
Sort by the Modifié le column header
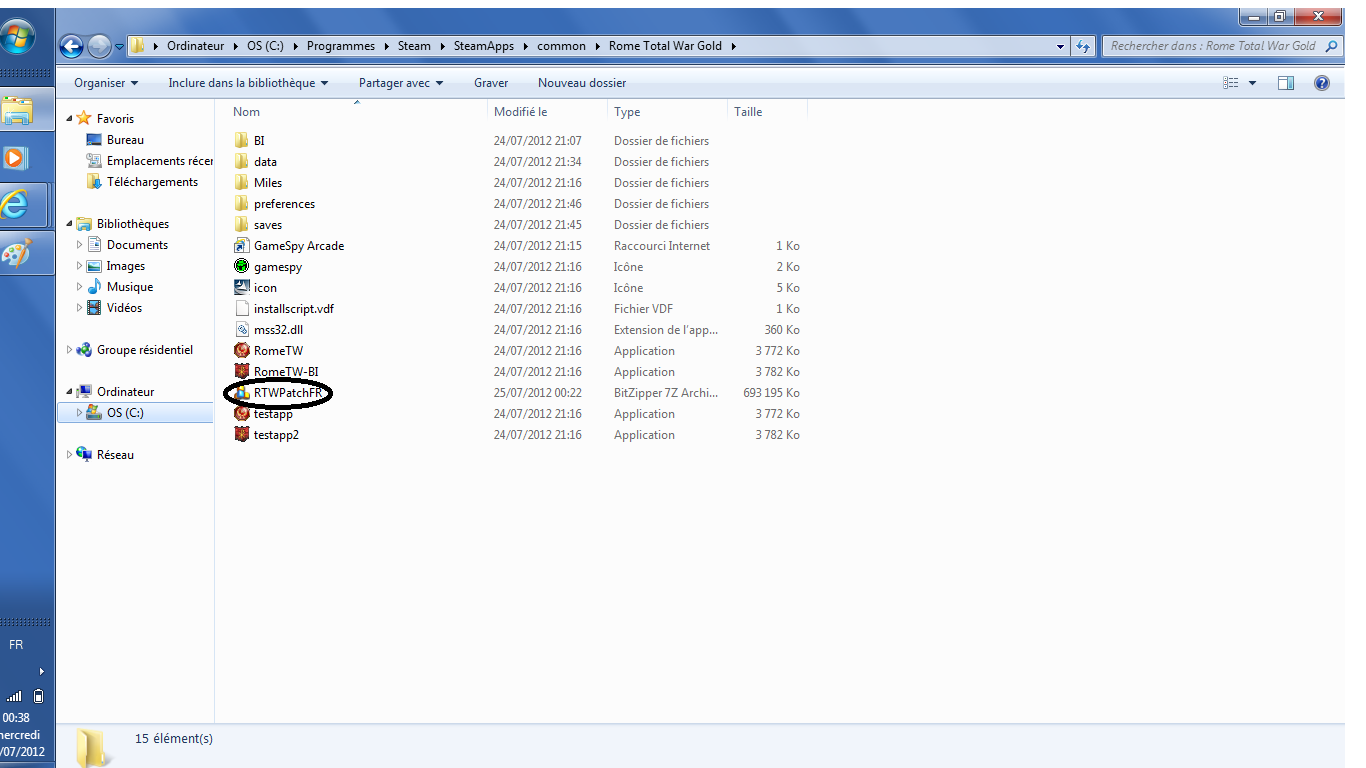tap(548, 112)
